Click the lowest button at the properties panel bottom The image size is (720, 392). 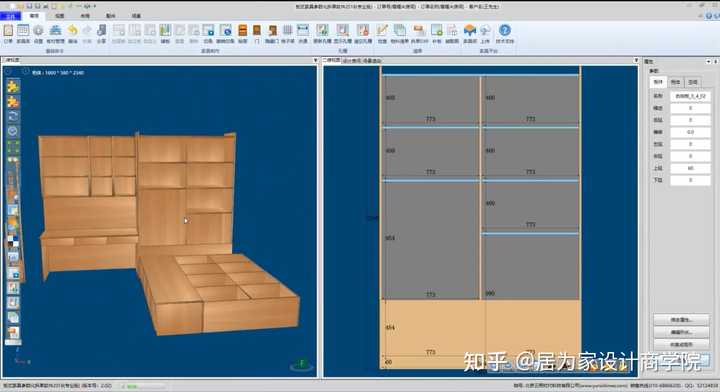(x=681, y=344)
